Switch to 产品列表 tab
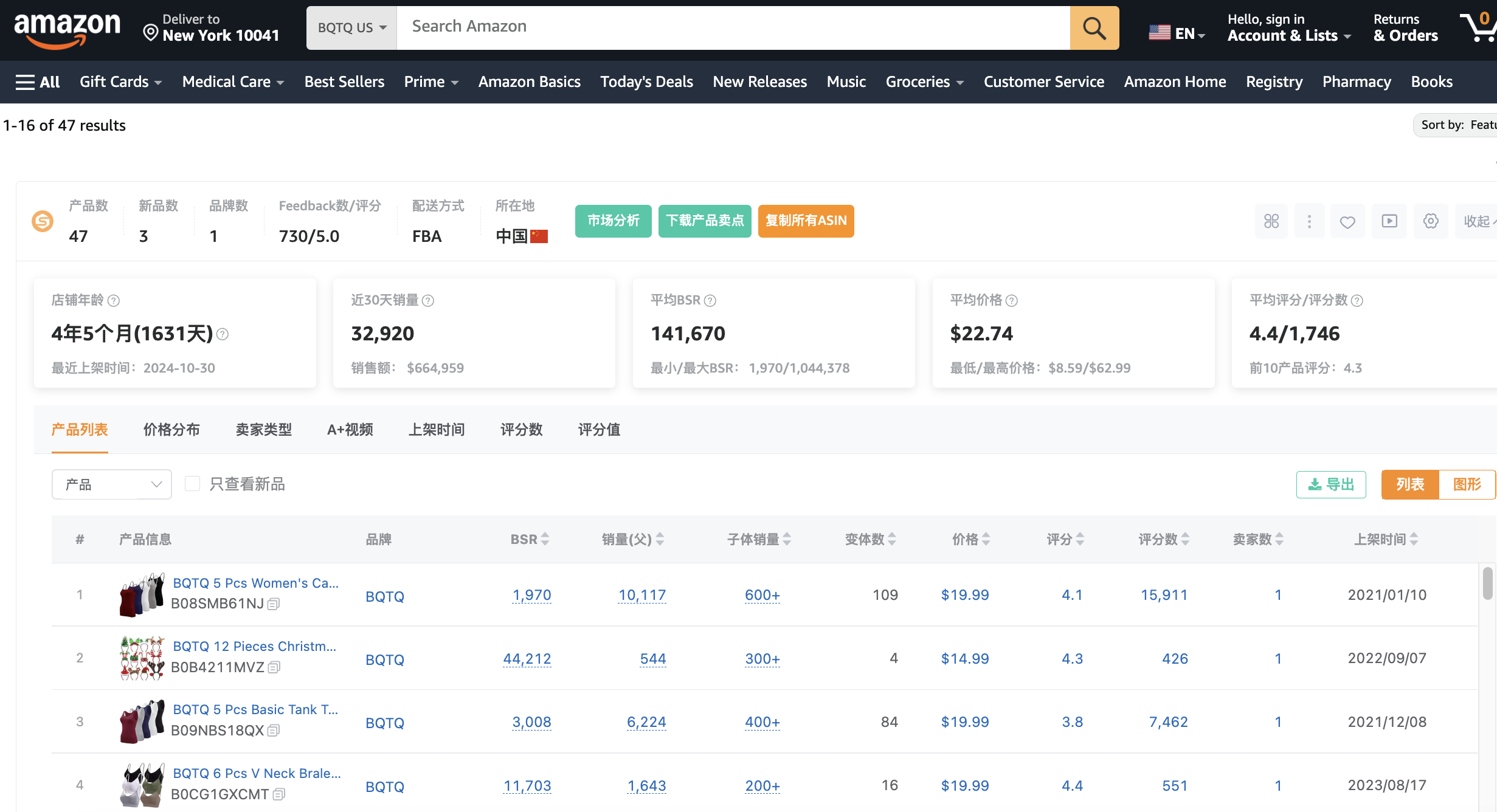 tap(80, 430)
